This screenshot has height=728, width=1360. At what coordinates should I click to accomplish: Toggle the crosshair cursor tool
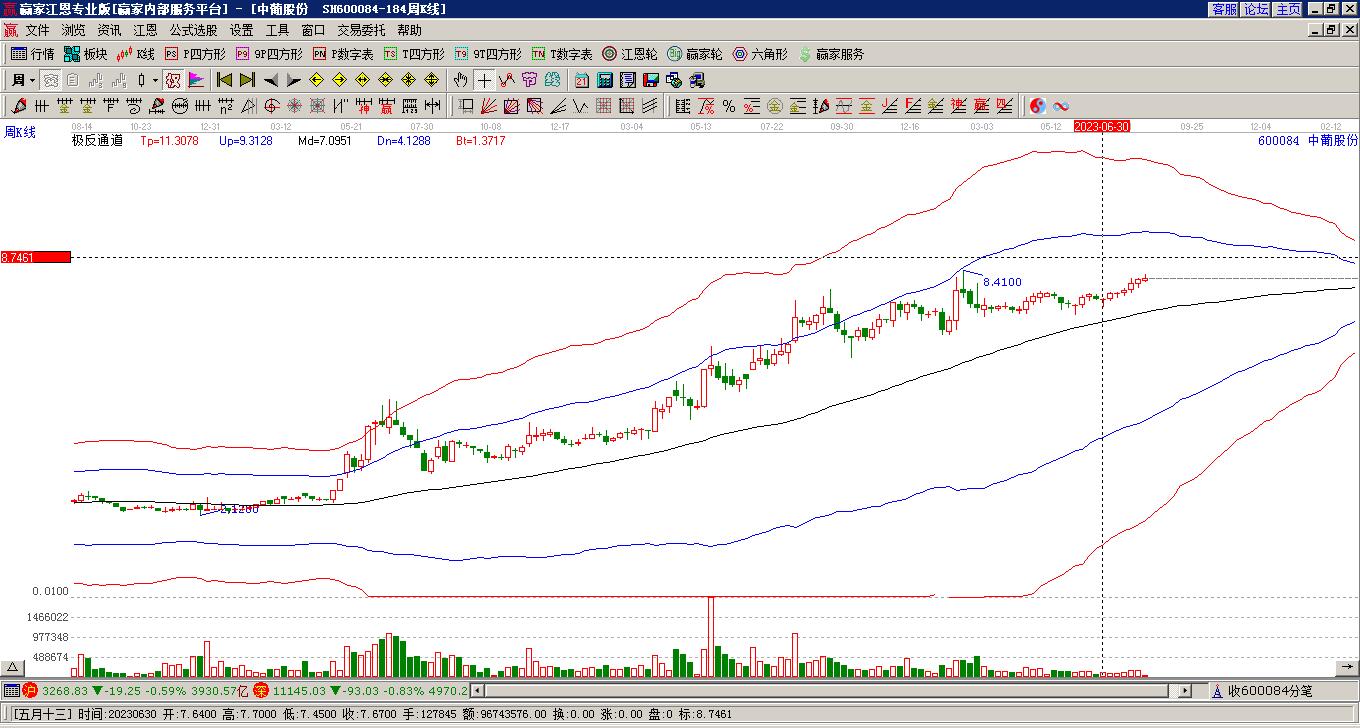pyautogui.click(x=484, y=80)
